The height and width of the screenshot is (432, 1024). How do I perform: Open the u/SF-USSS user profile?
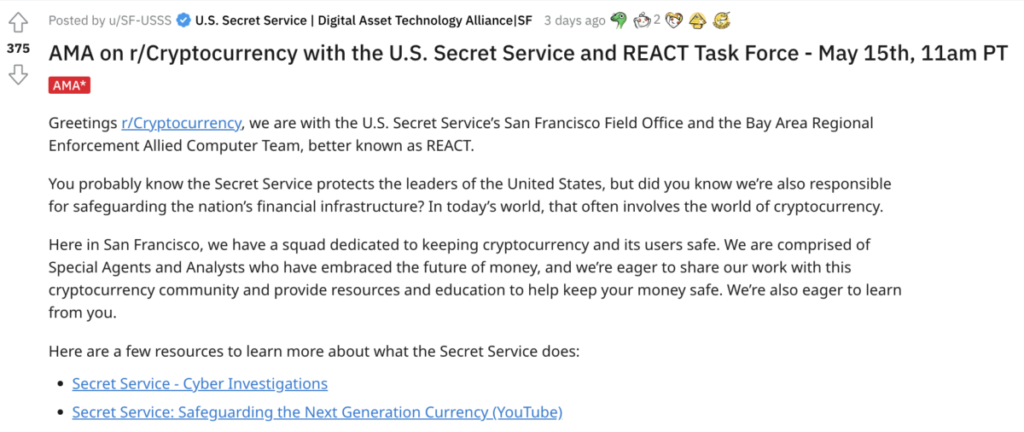(x=138, y=20)
